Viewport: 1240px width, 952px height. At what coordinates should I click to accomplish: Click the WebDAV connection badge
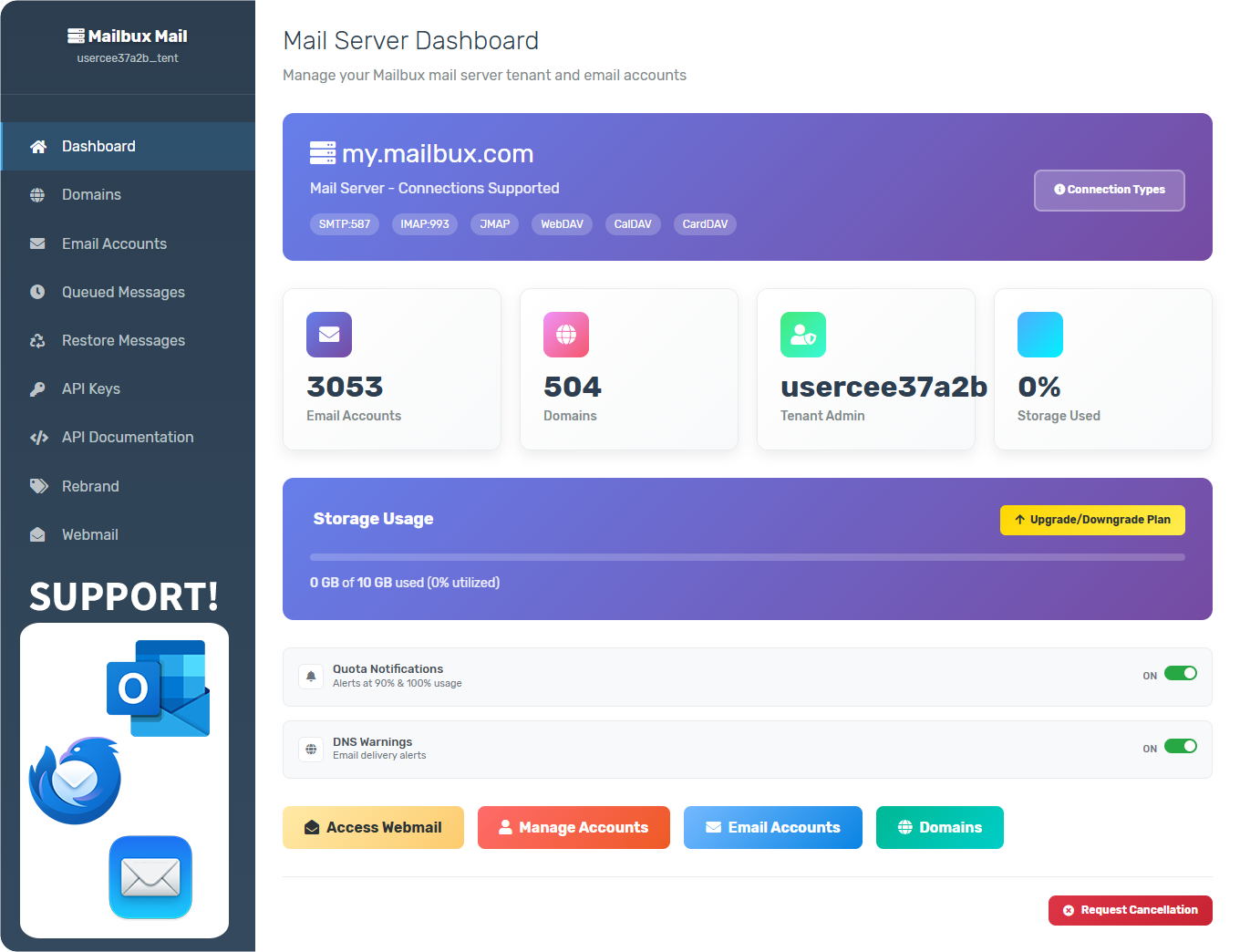pyautogui.click(x=562, y=224)
